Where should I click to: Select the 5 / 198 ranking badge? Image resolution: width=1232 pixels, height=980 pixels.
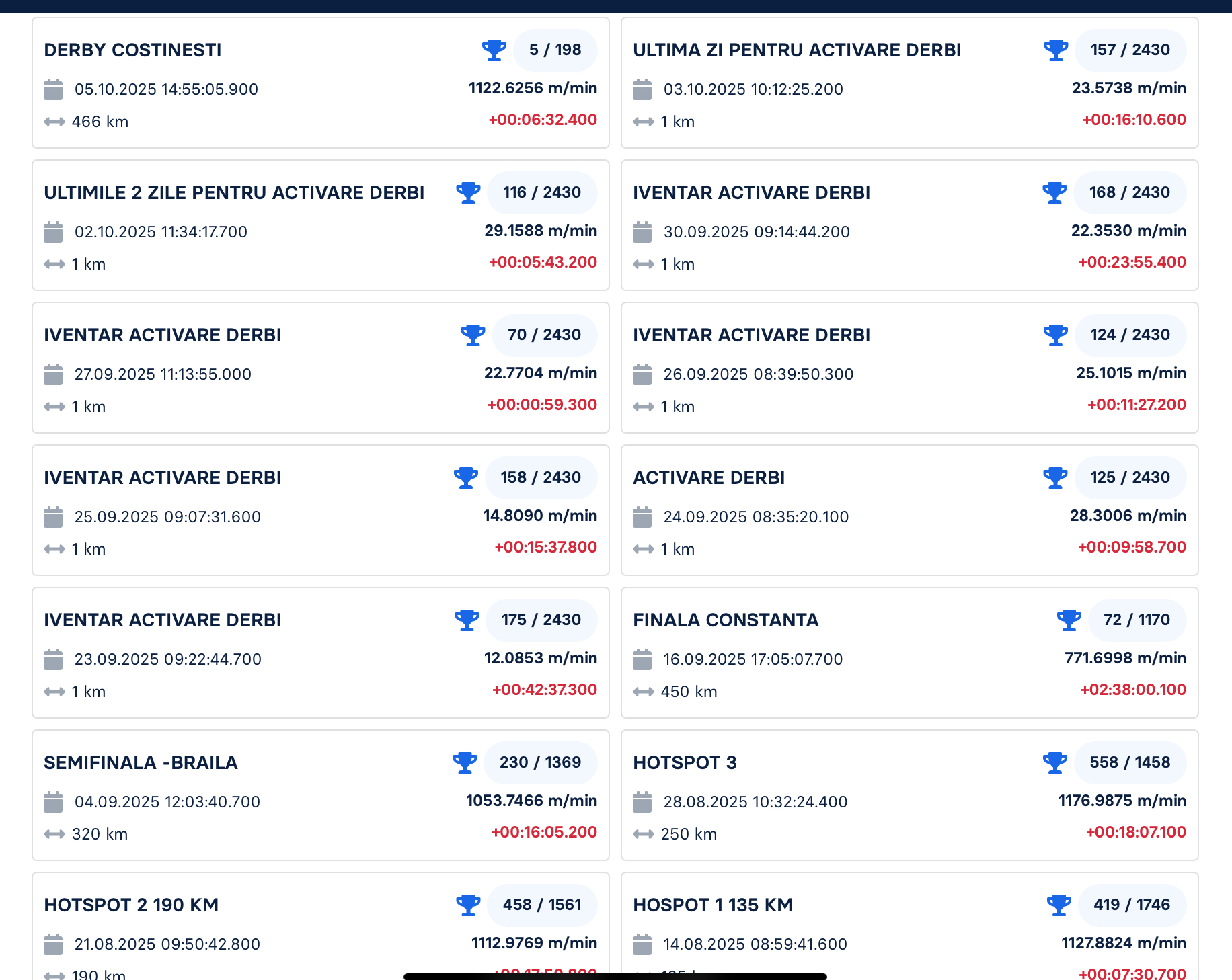555,50
